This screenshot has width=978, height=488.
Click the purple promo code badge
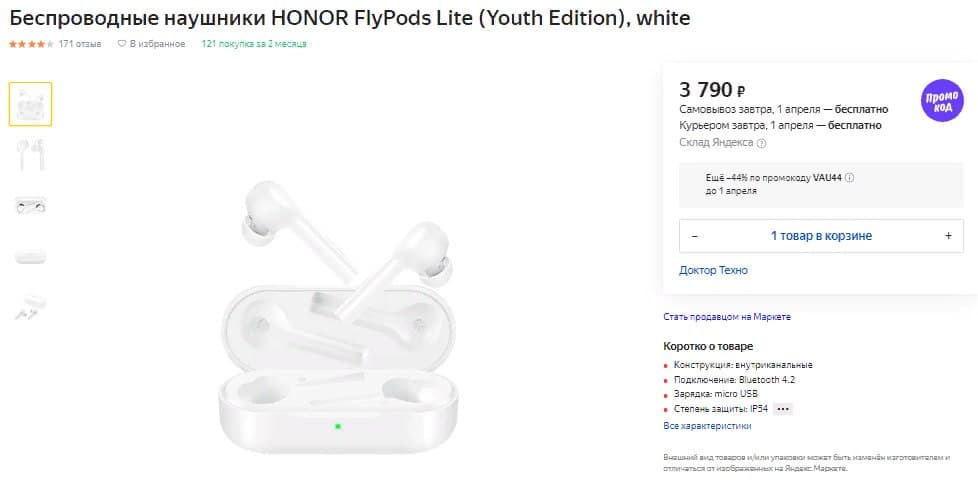pyautogui.click(x=942, y=101)
